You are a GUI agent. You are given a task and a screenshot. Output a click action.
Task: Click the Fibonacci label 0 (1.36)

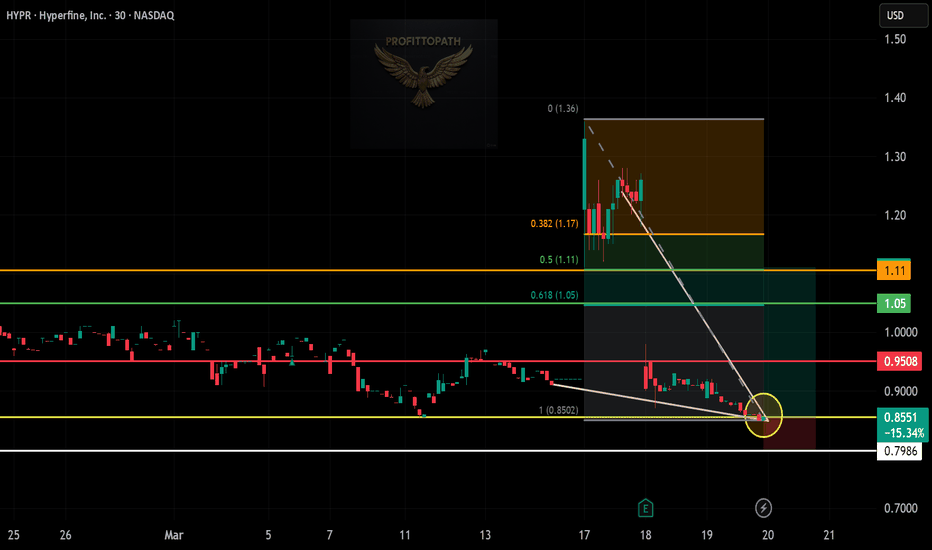coord(562,109)
